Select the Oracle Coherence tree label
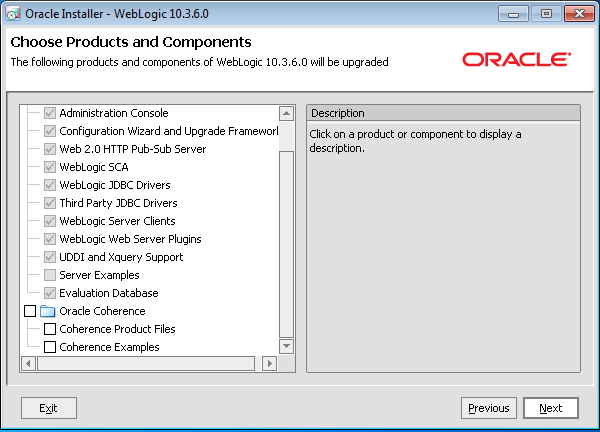Viewport: 600px width, 432px height. click(102, 311)
